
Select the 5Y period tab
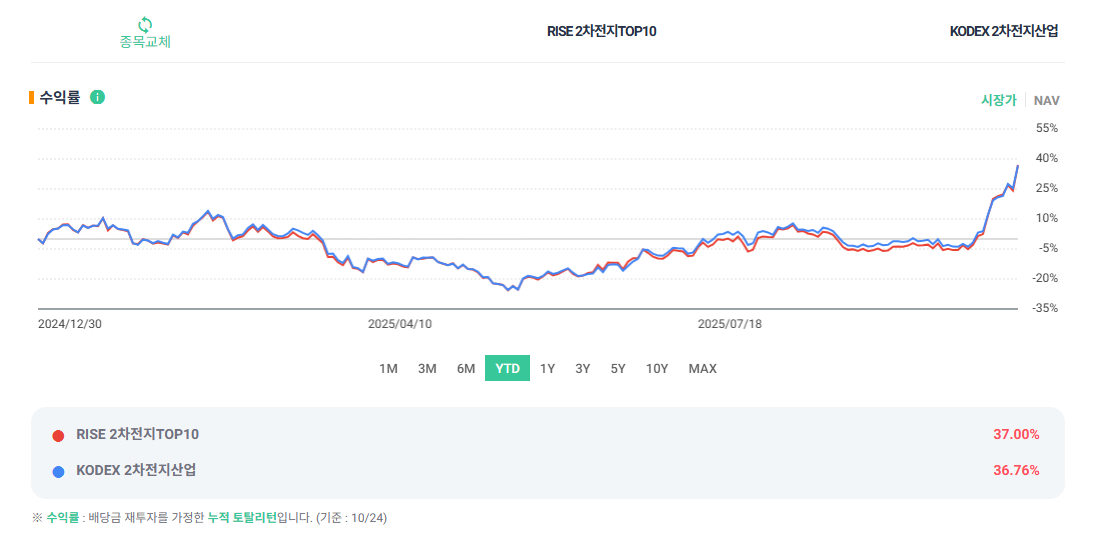pos(618,368)
